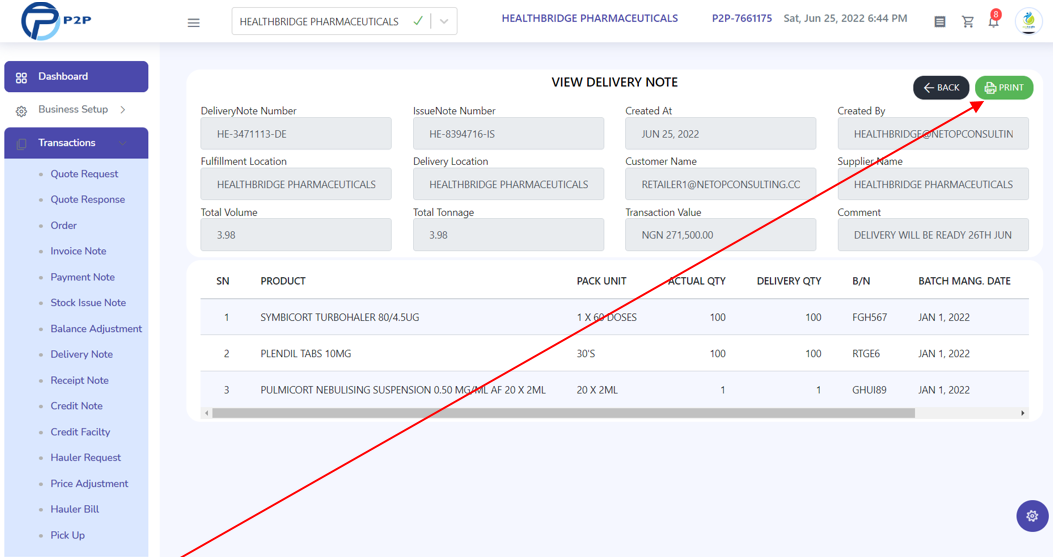Open Payment Note

pyautogui.click(x=82, y=277)
